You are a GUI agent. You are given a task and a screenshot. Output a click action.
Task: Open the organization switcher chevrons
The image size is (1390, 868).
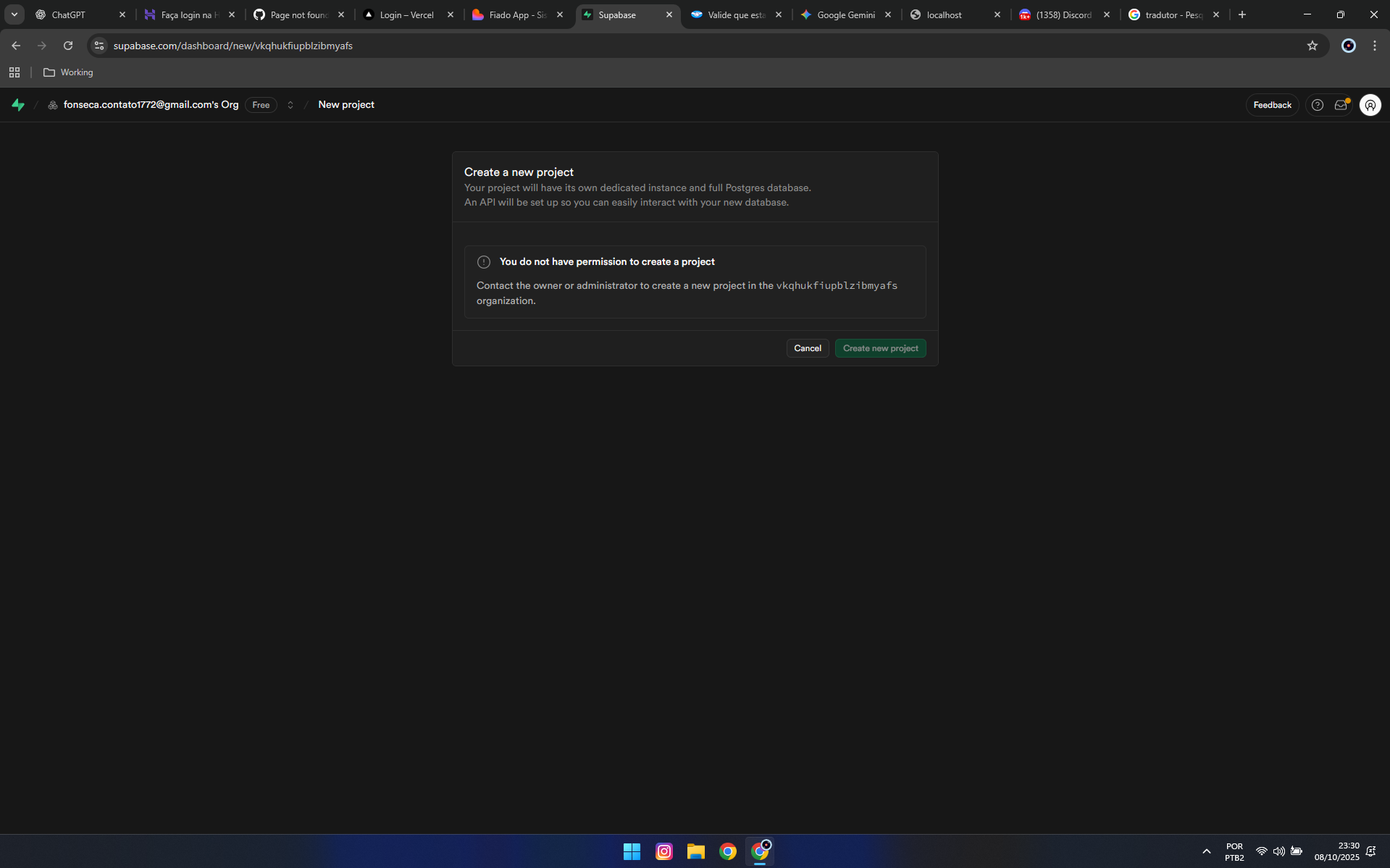point(290,105)
